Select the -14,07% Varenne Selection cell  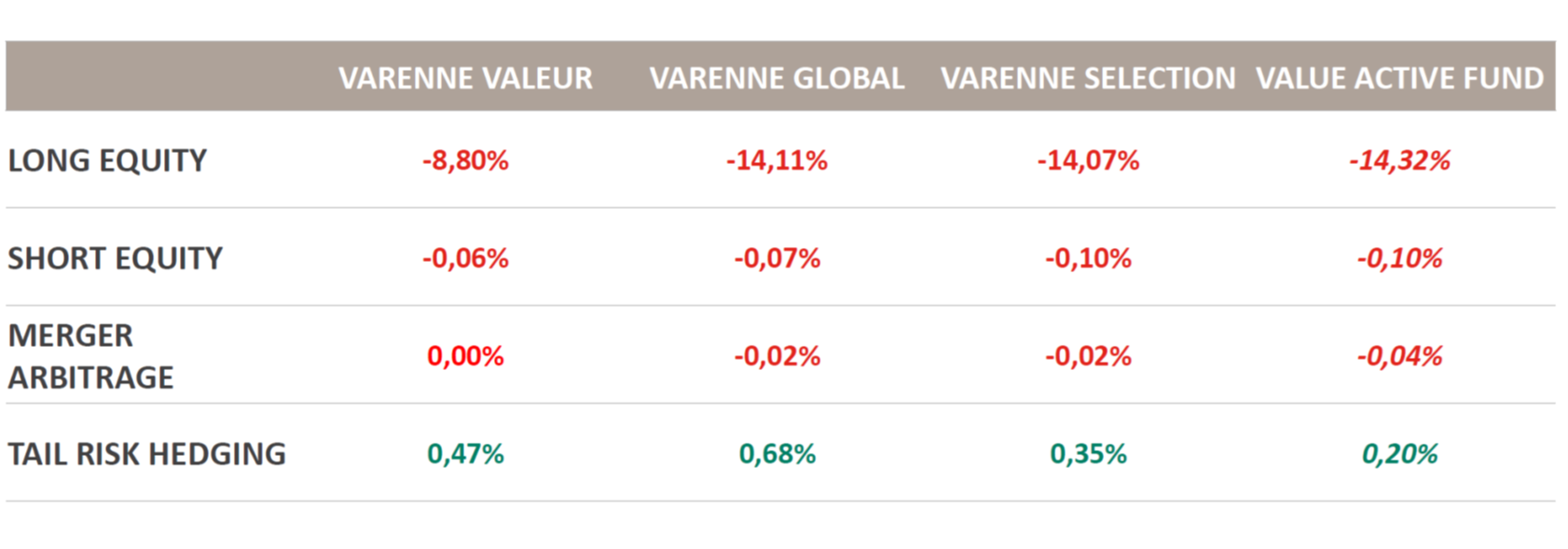[1088, 160]
